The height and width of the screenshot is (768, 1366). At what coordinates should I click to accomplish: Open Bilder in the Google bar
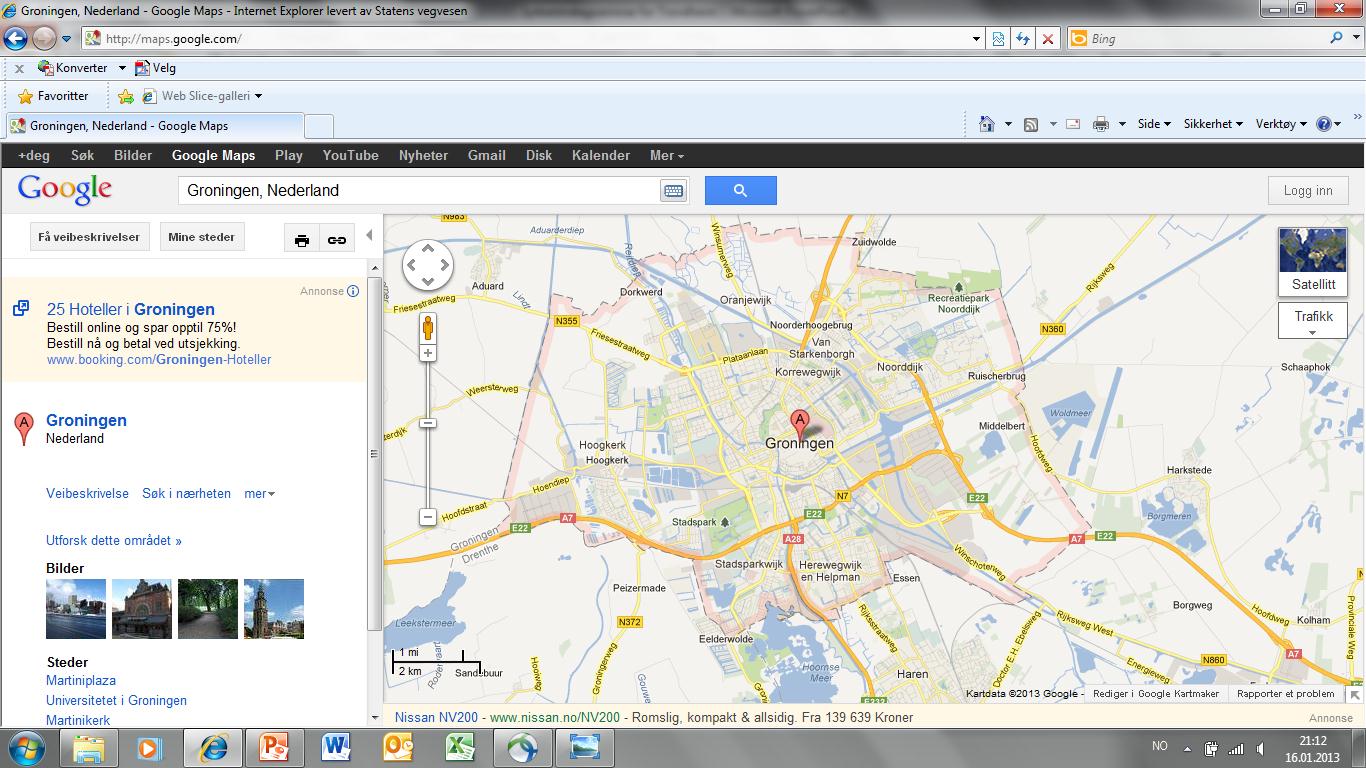pos(133,155)
